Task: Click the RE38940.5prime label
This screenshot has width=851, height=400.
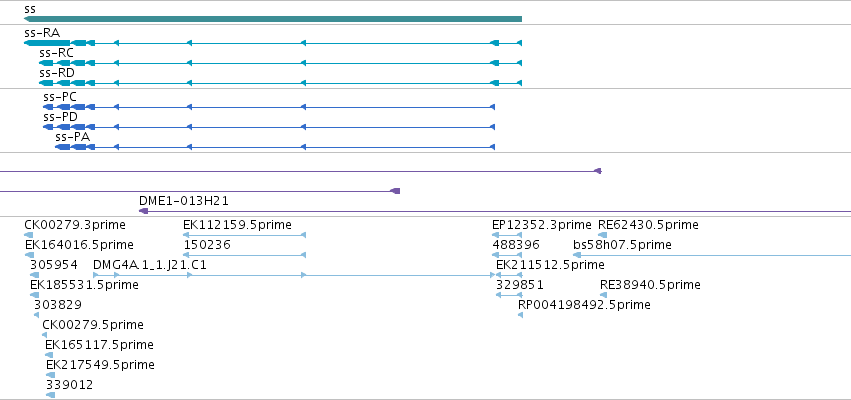Action: [x=650, y=285]
